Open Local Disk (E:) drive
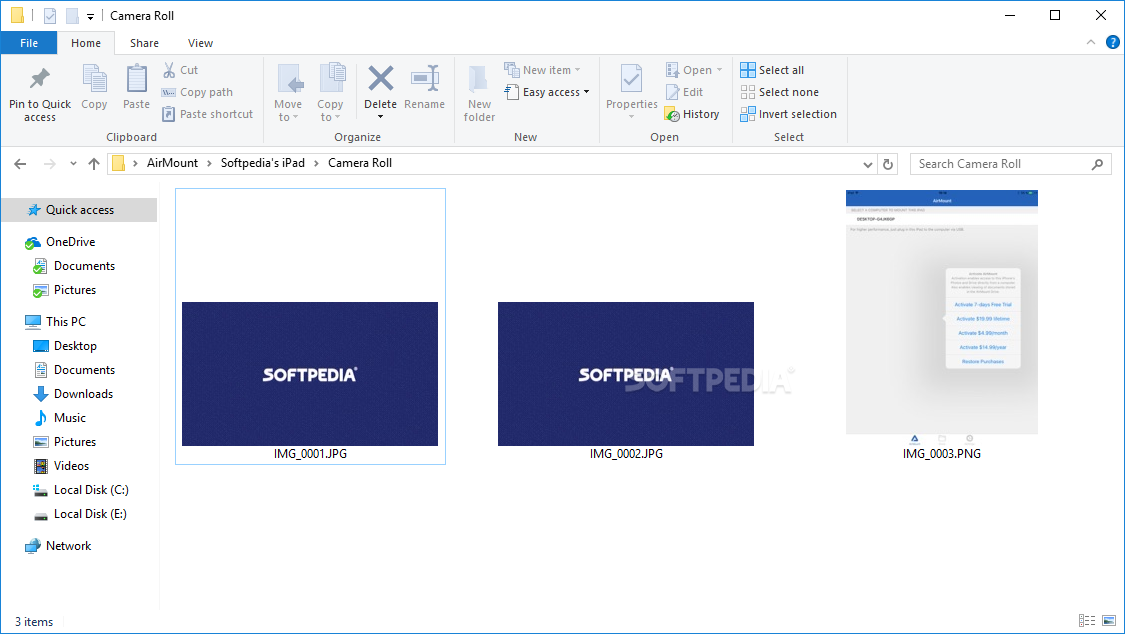The width and height of the screenshot is (1125, 634). pyautogui.click(x=90, y=514)
